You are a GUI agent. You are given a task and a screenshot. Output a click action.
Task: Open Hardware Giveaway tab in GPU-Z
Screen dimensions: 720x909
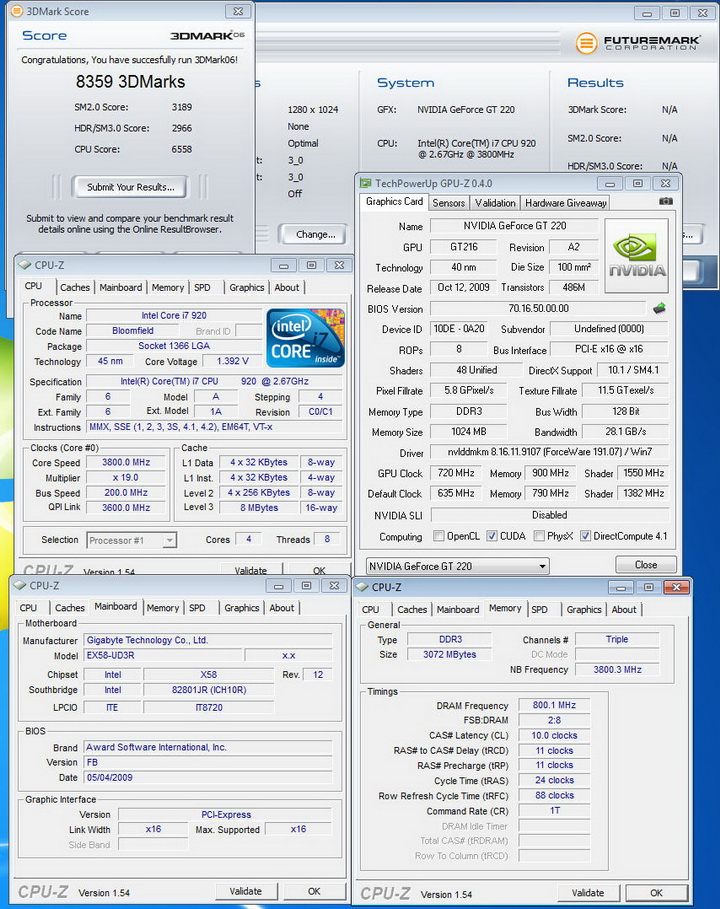pos(566,203)
